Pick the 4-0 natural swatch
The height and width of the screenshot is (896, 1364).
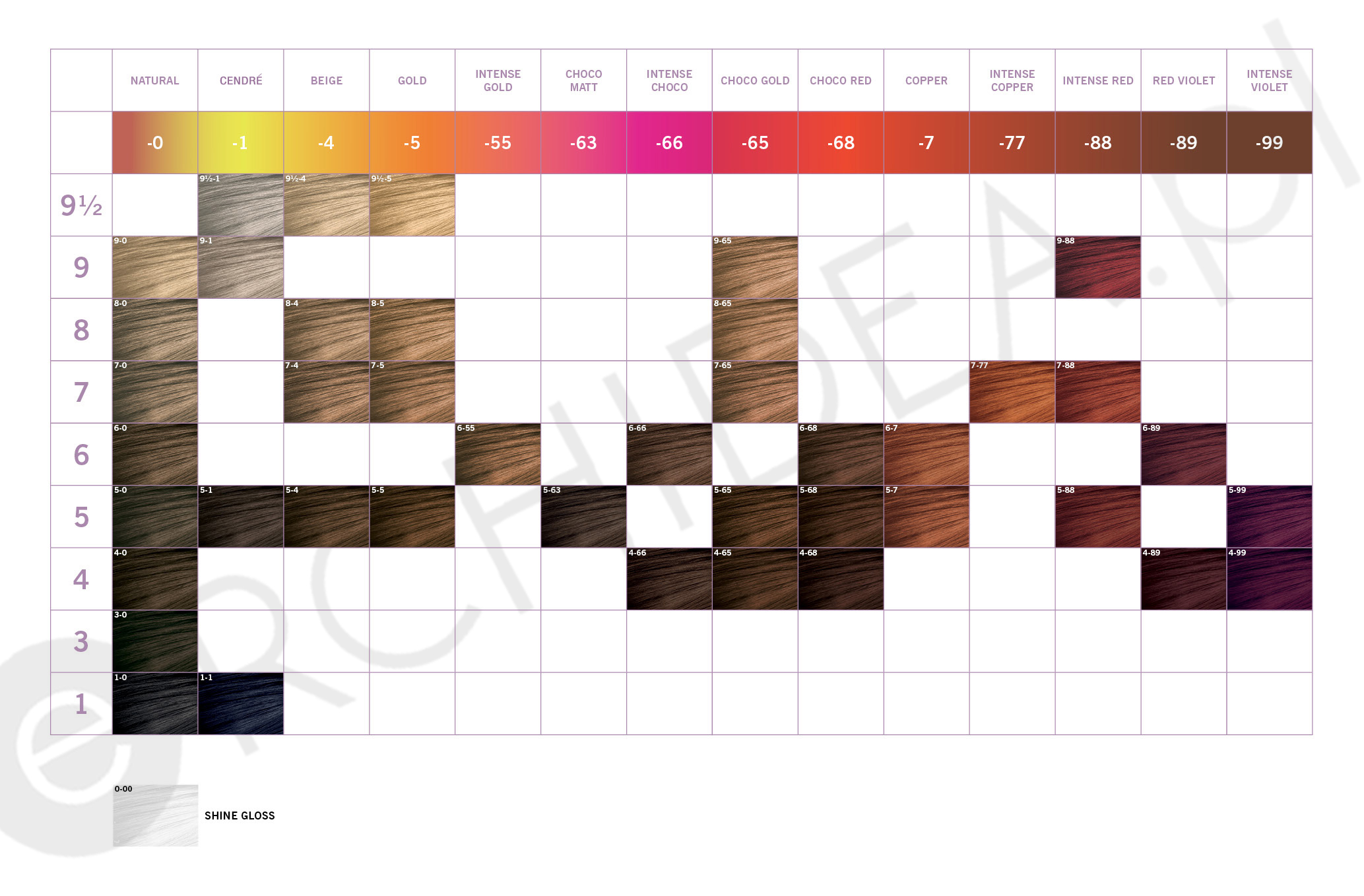point(155,579)
